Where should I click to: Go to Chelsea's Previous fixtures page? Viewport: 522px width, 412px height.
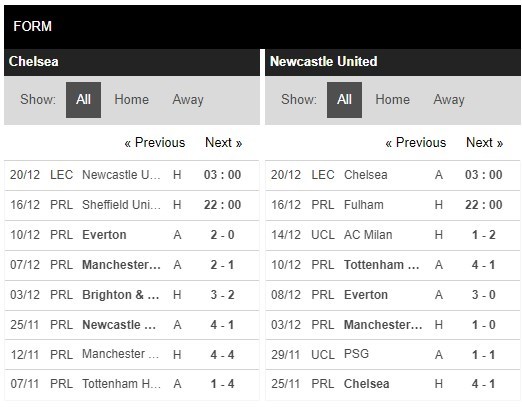click(155, 143)
